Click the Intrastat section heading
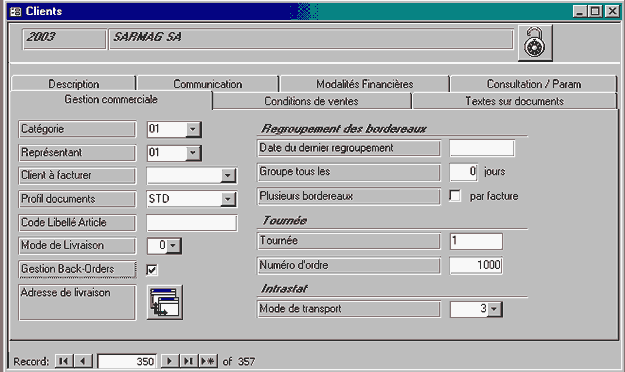This screenshot has width=625, height=372. [284, 288]
